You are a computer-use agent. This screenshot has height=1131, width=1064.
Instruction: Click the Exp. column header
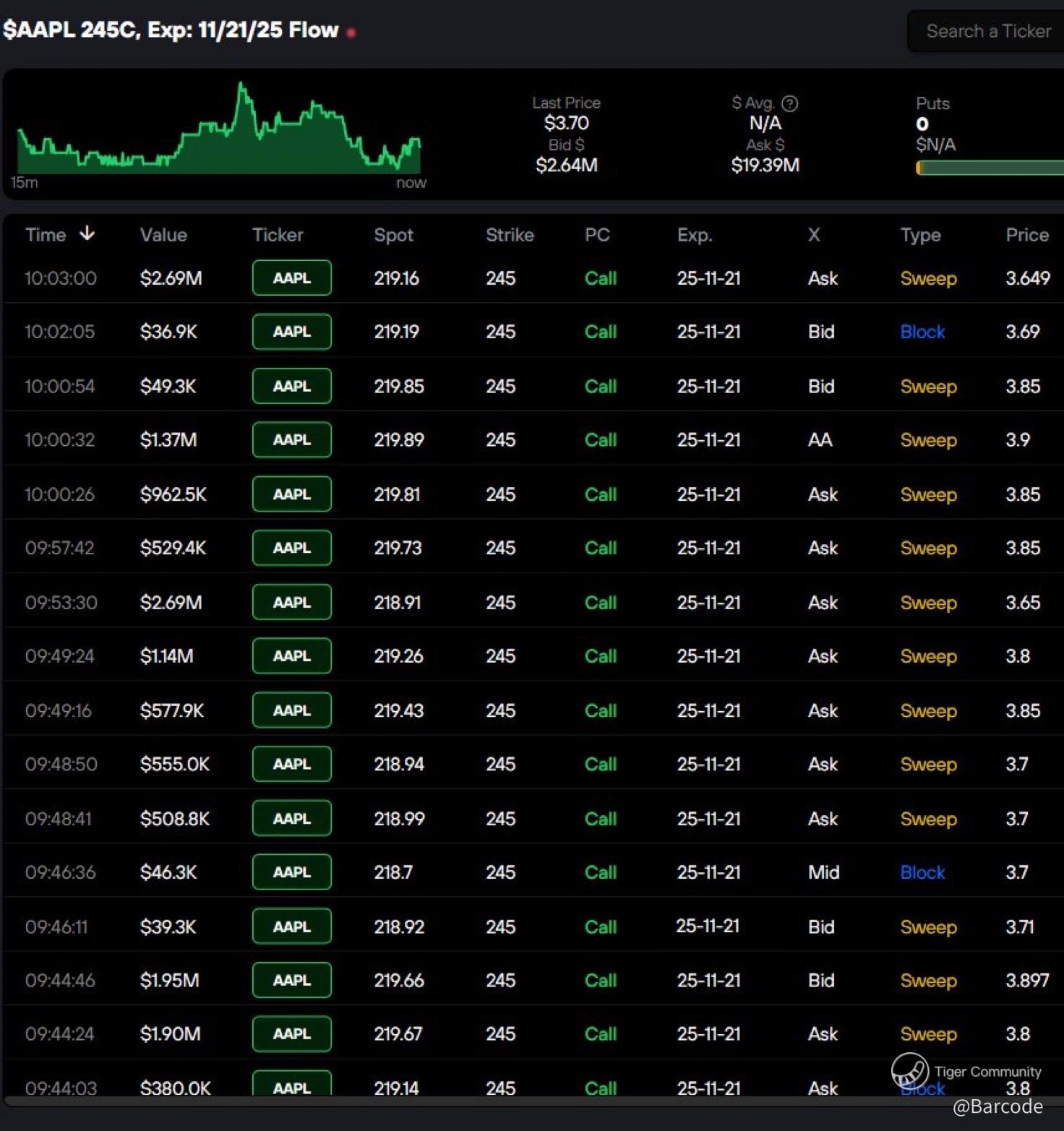coord(694,235)
